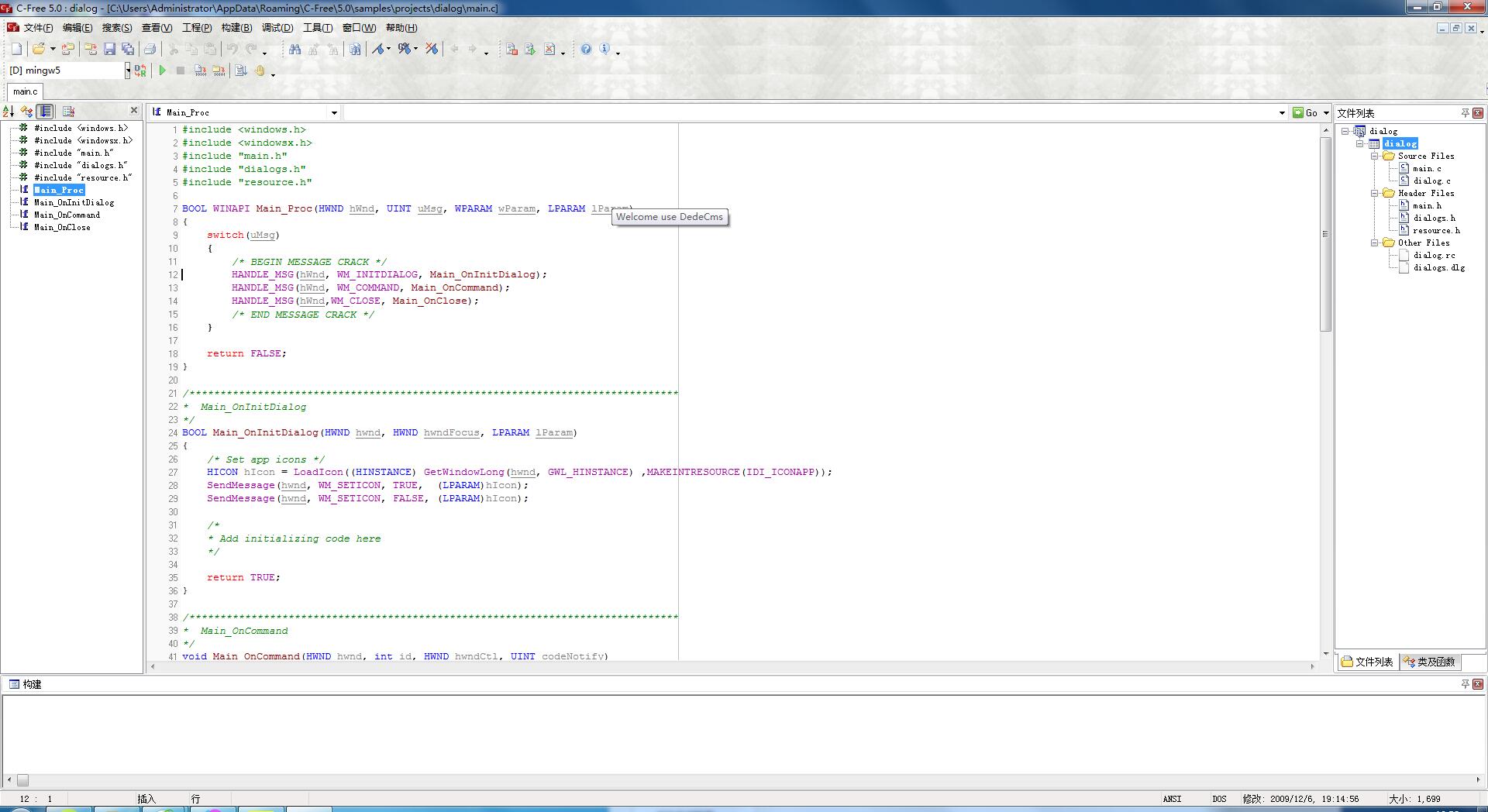Click the yellow hand icon in build toolbar

click(260, 71)
